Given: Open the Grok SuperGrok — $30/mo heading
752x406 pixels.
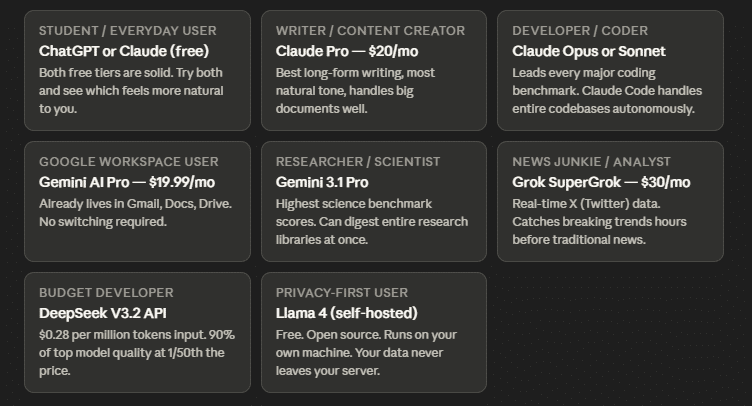Looking at the screenshot, I should click(601, 182).
